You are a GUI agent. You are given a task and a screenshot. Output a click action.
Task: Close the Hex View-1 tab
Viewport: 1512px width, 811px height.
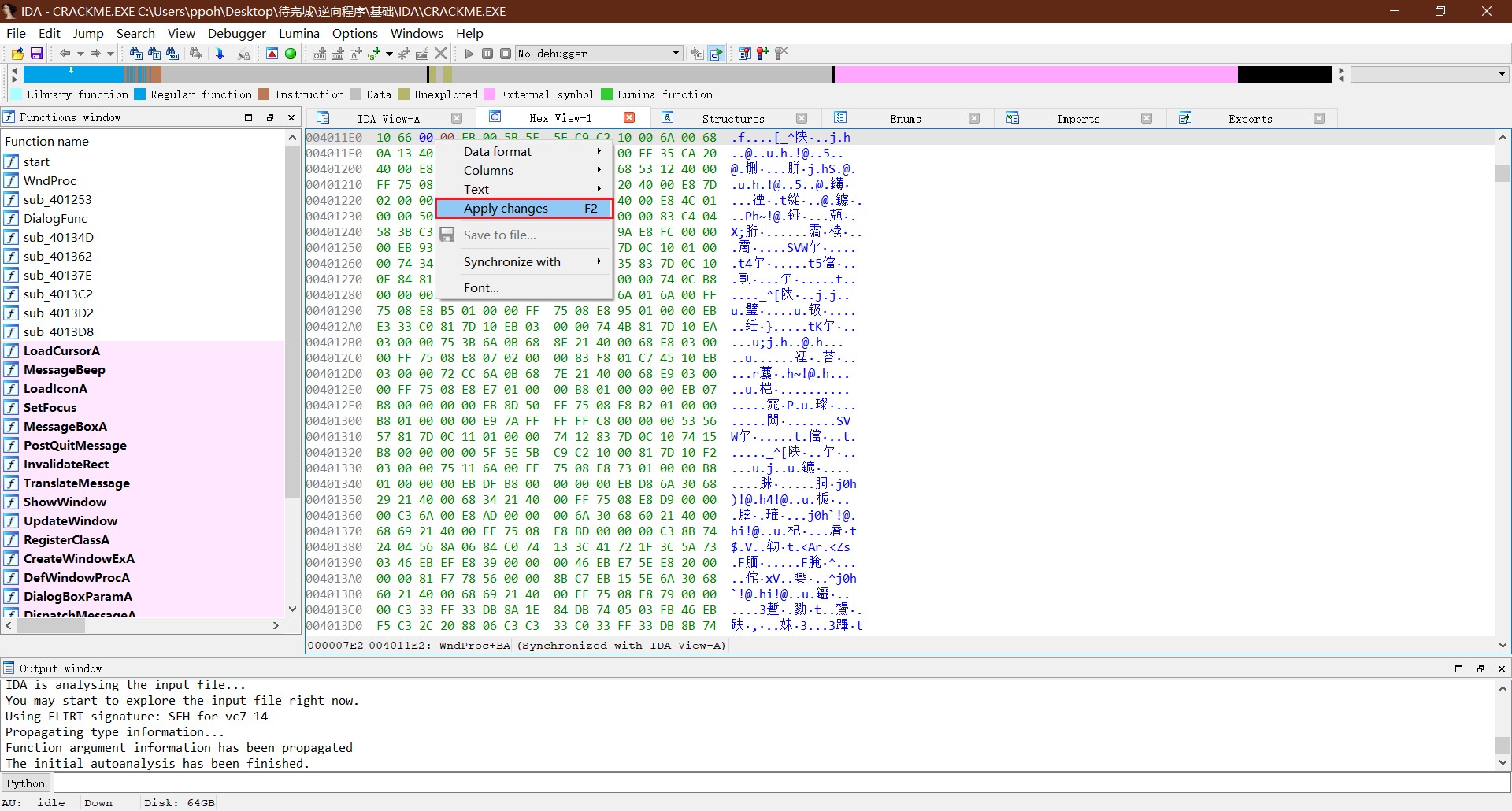pyautogui.click(x=629, y=117)
